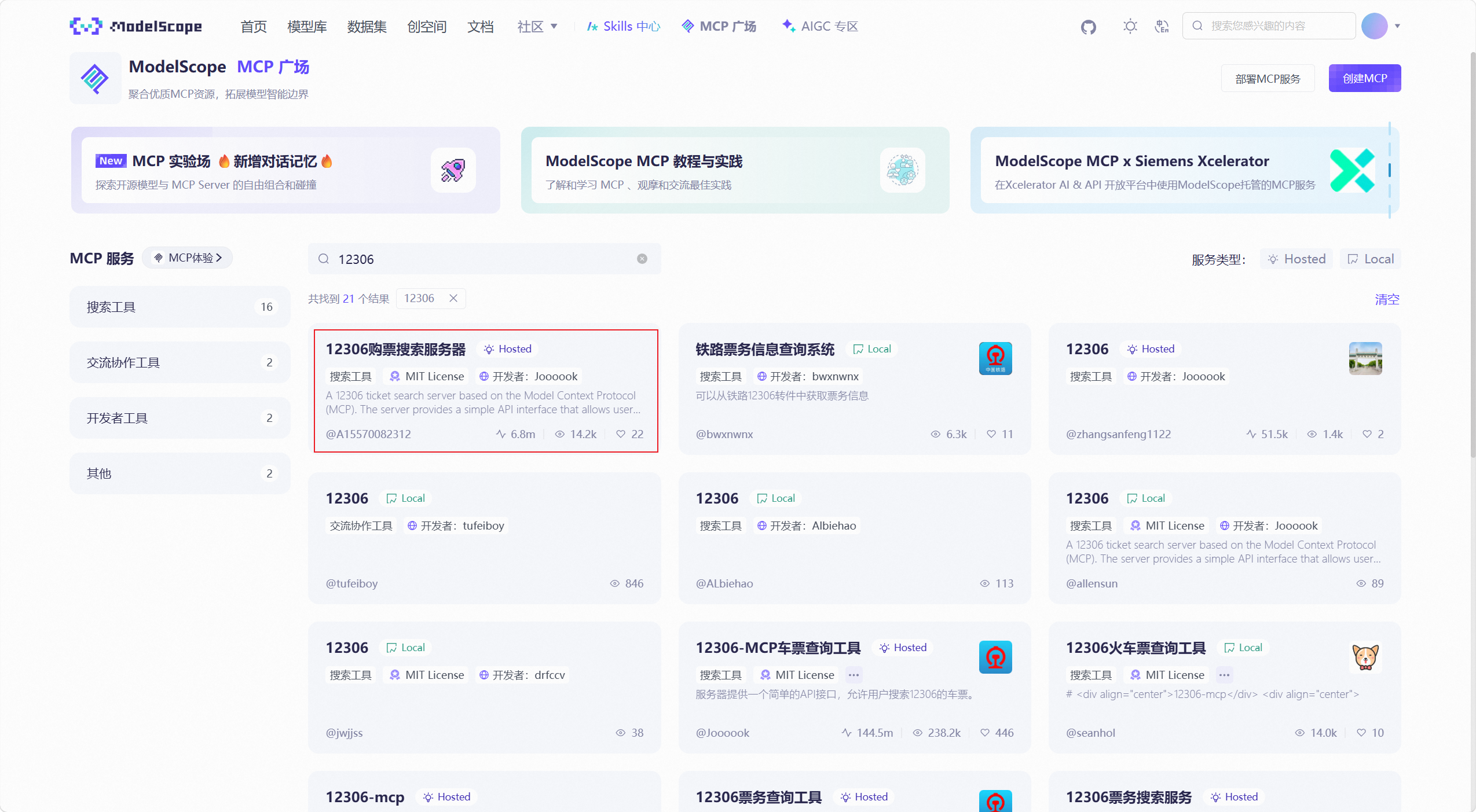Image resolution: width=1476 pixels, height=812 pixels.
Task: Filter by 开发者工具 category
Action: point(180,418)
